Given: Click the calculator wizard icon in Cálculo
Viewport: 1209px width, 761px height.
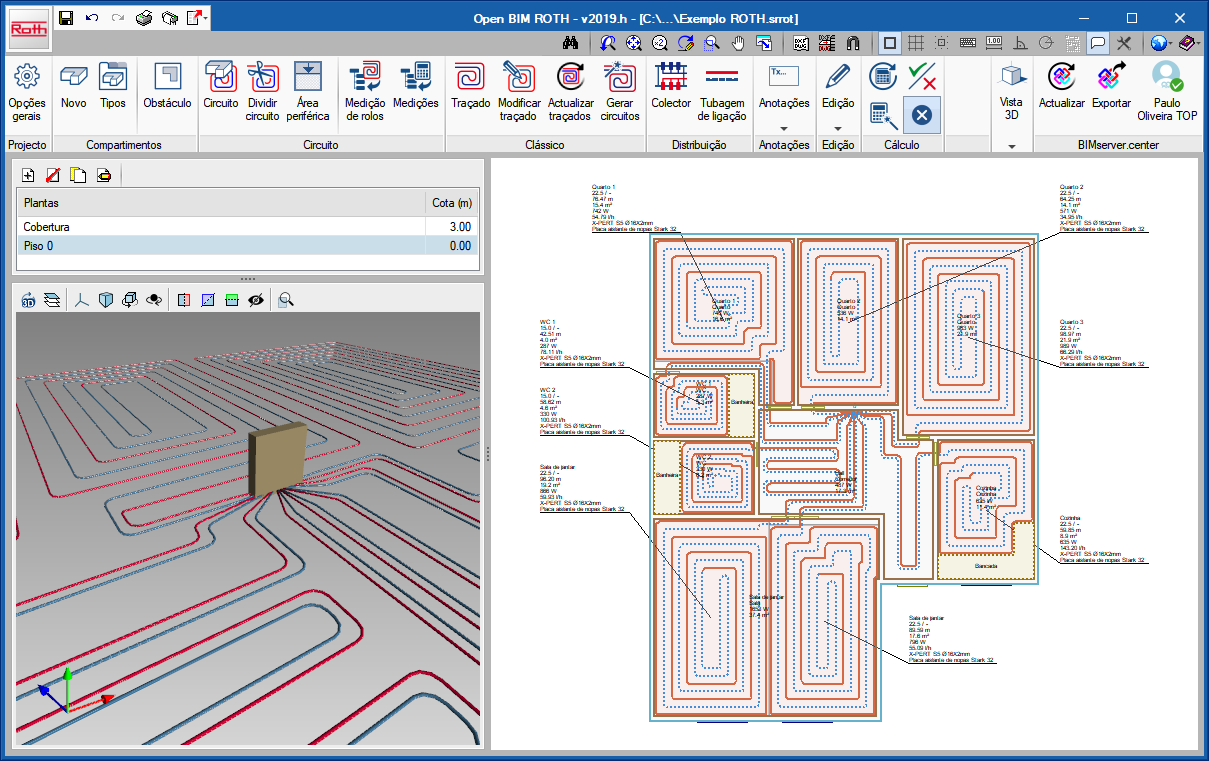Looking at the screenshot, I should pos(883,115).
